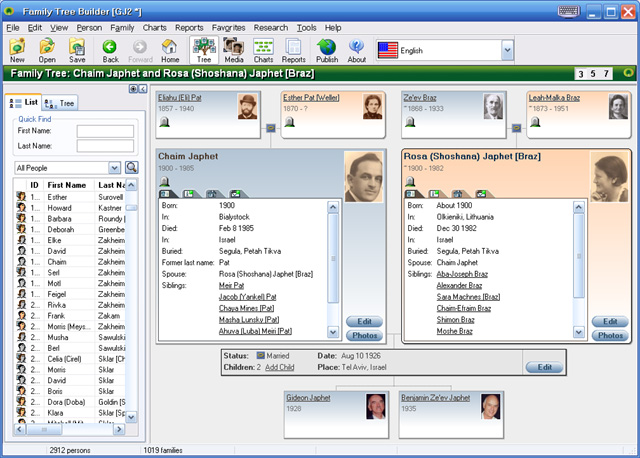Viewport: 640px width, 458px height.
Task: Click the Publish globe icon
Action: [x=326, y=50]
